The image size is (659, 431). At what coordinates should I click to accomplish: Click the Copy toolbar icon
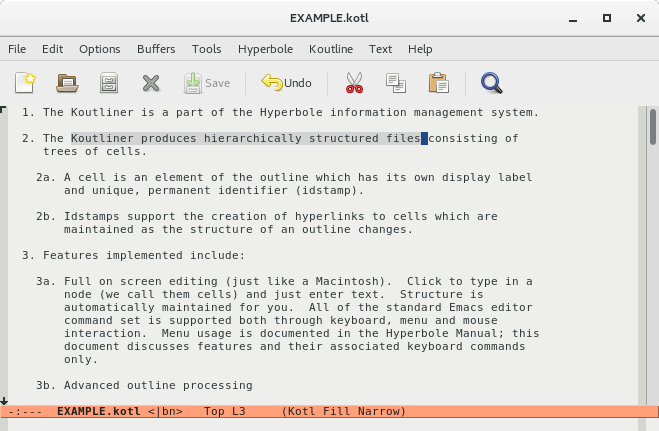[396, 83]
